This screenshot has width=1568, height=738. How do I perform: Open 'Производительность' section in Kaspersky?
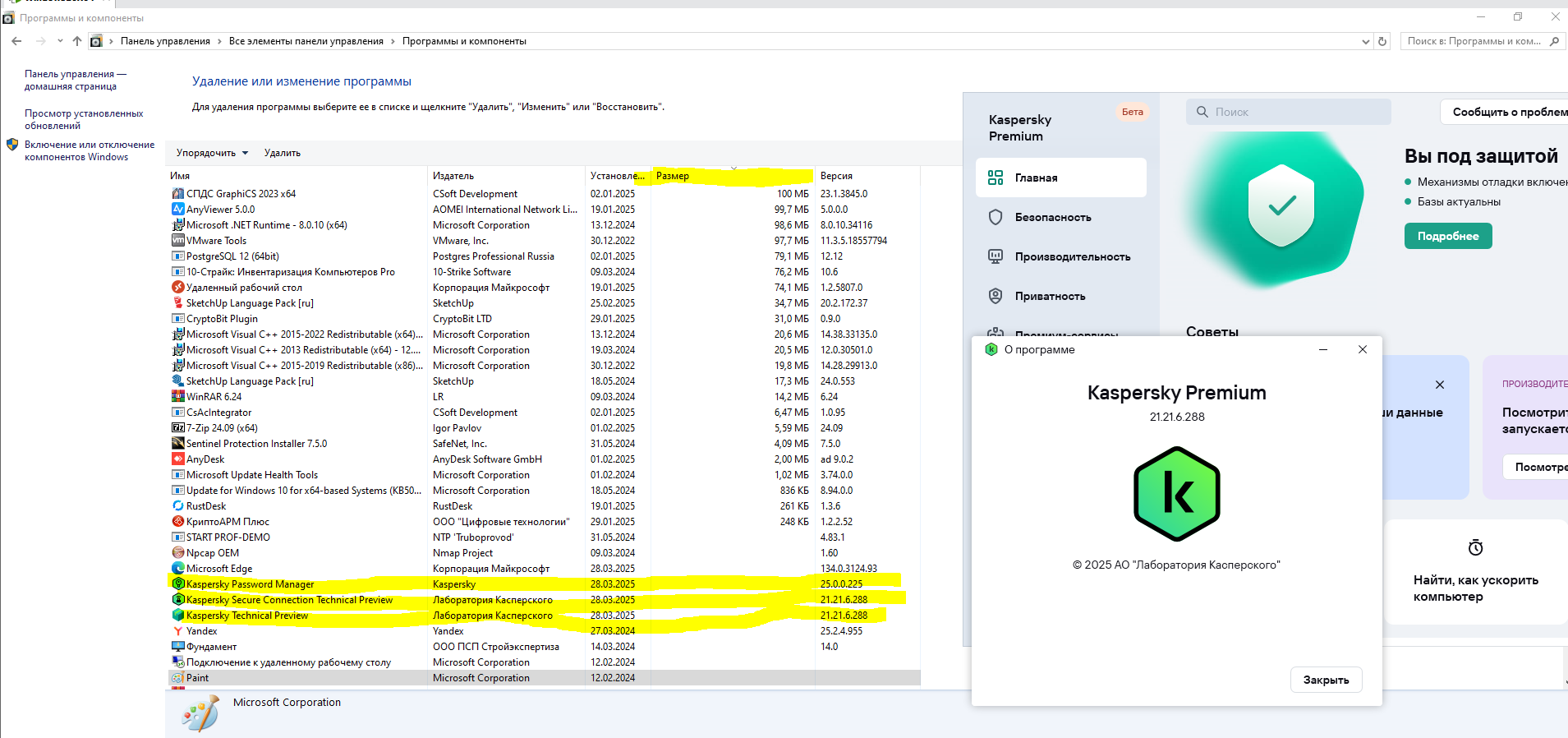coord(1060,256)
